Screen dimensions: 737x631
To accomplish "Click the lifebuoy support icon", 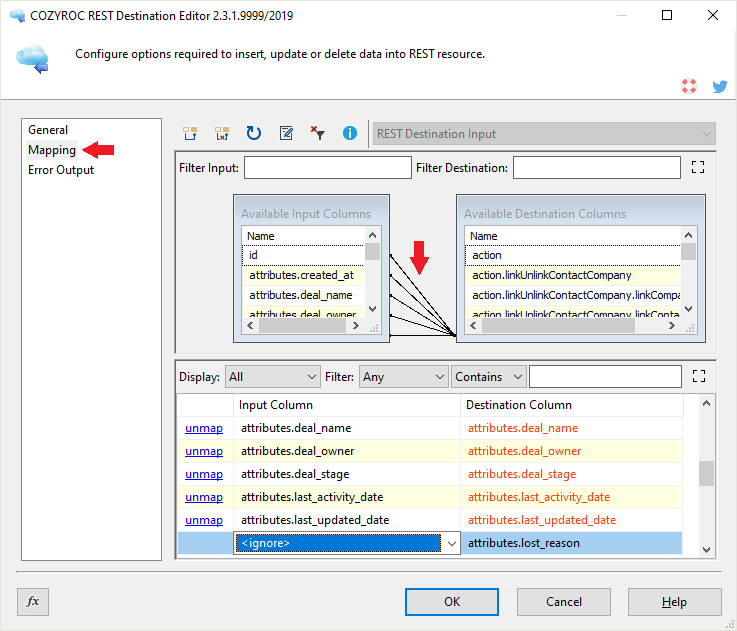I will click(x=689, y=86).
